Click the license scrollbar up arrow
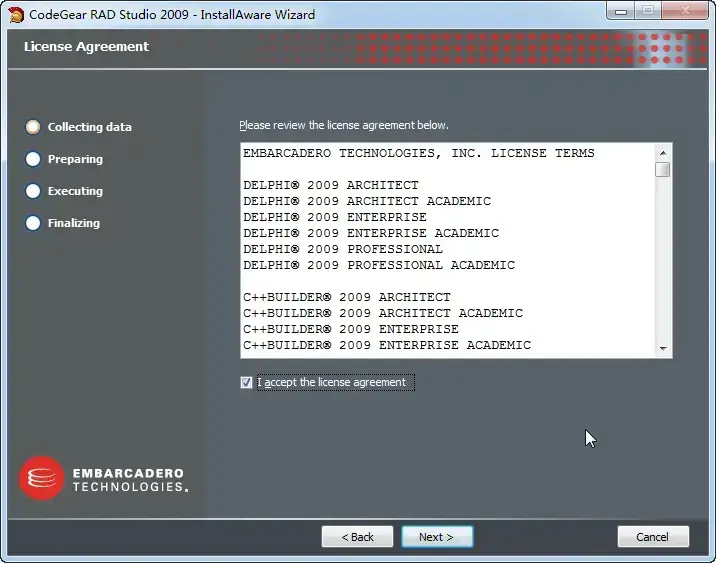 click(663, 153)
